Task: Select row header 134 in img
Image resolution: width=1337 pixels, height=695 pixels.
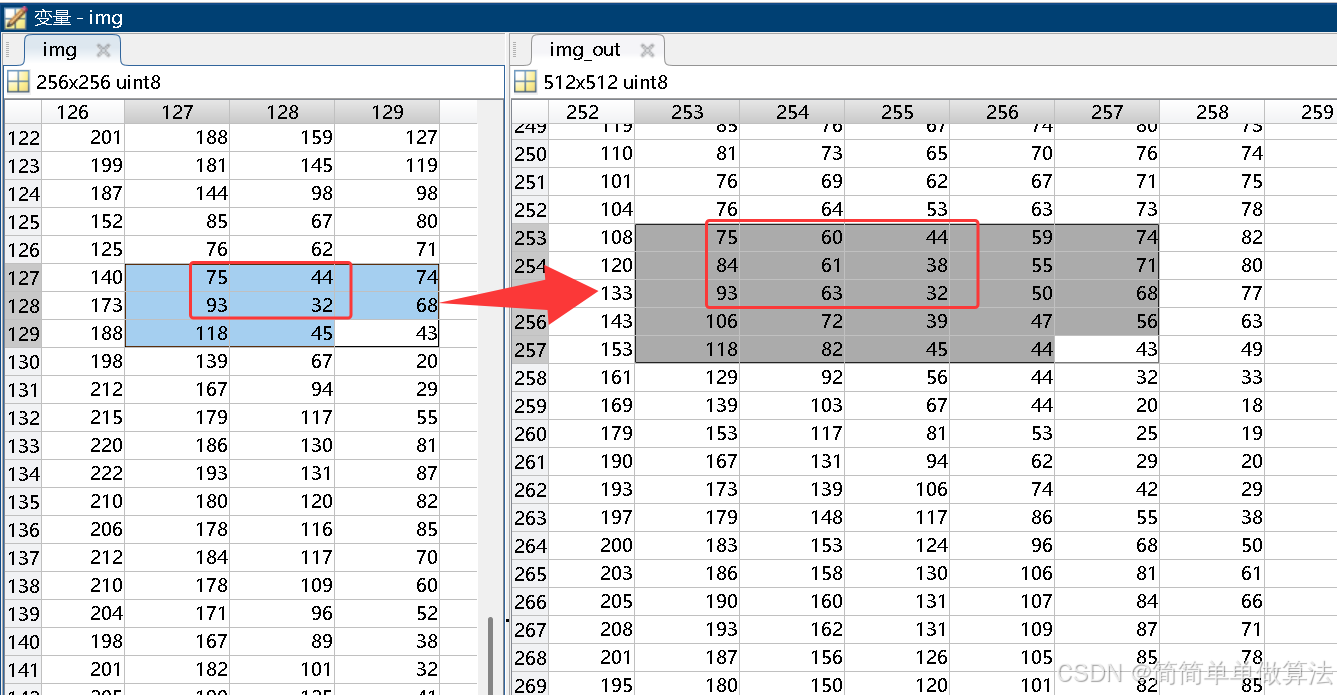Action: [24, 473]
